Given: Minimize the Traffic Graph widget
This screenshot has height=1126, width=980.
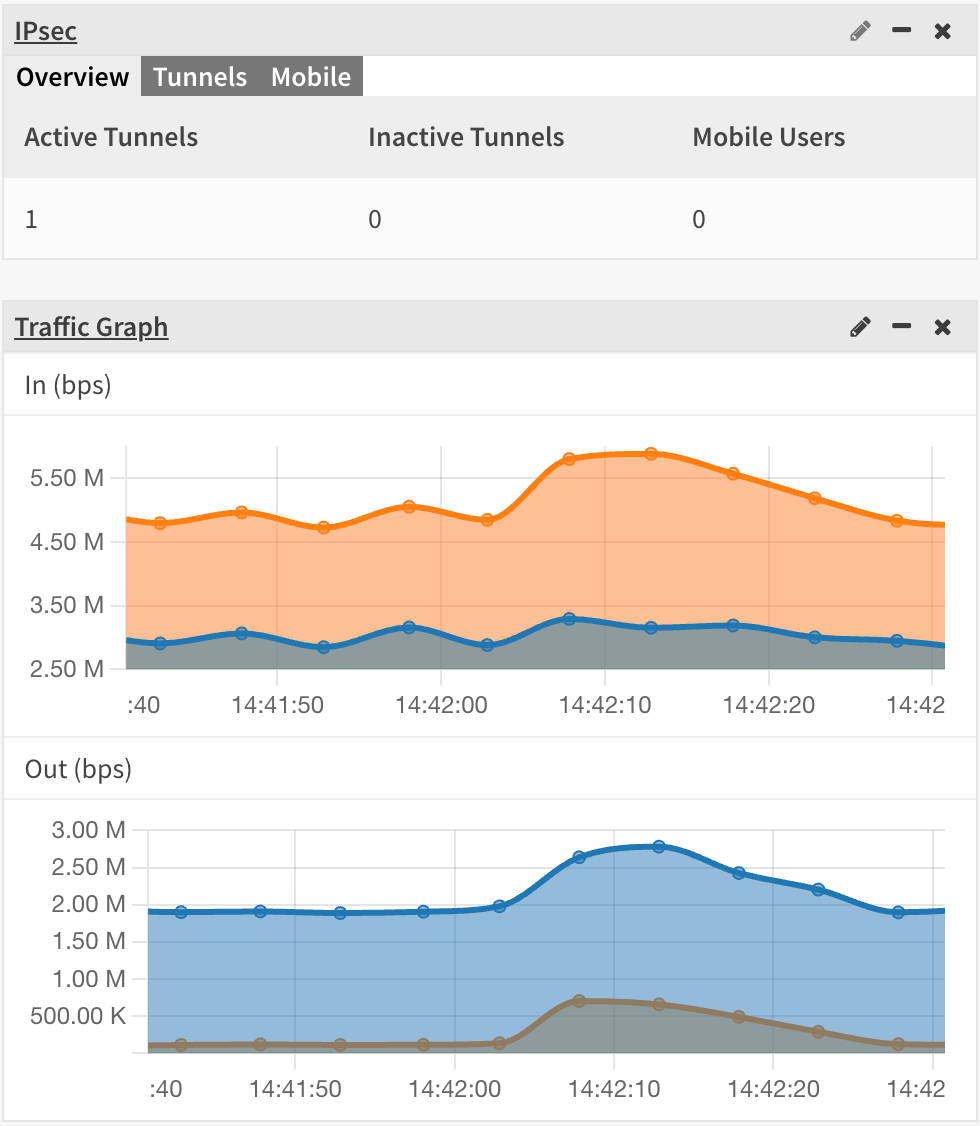Looking at the screenshot, I should [x=901, y=327].
